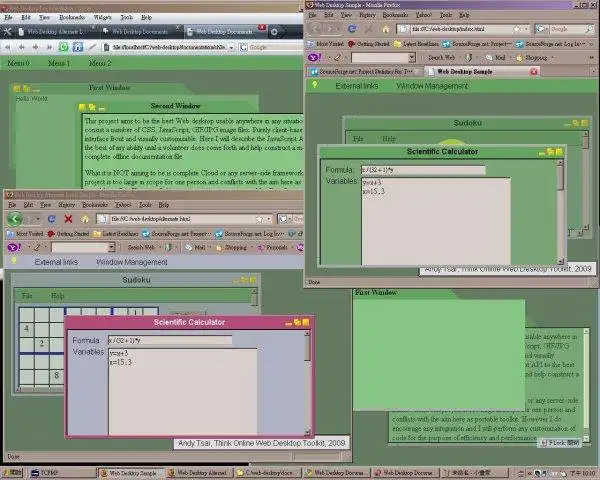Open the History menu in the Web Desktop Sample Firefox window

[367, 15]
